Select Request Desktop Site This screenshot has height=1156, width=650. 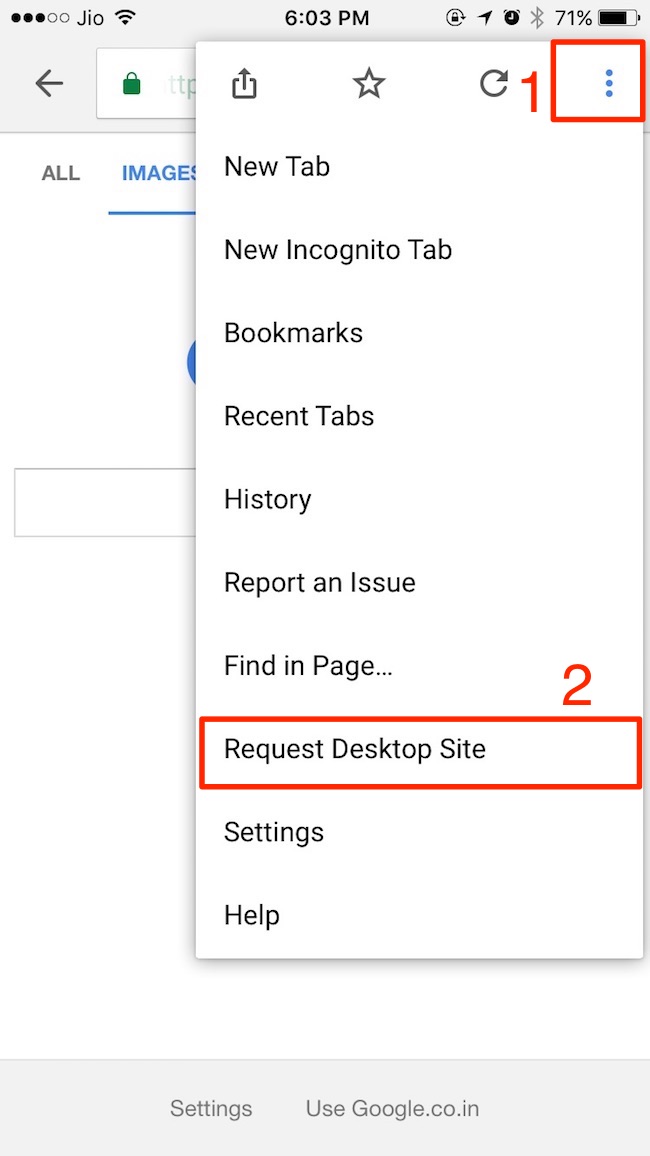(355, 749)
